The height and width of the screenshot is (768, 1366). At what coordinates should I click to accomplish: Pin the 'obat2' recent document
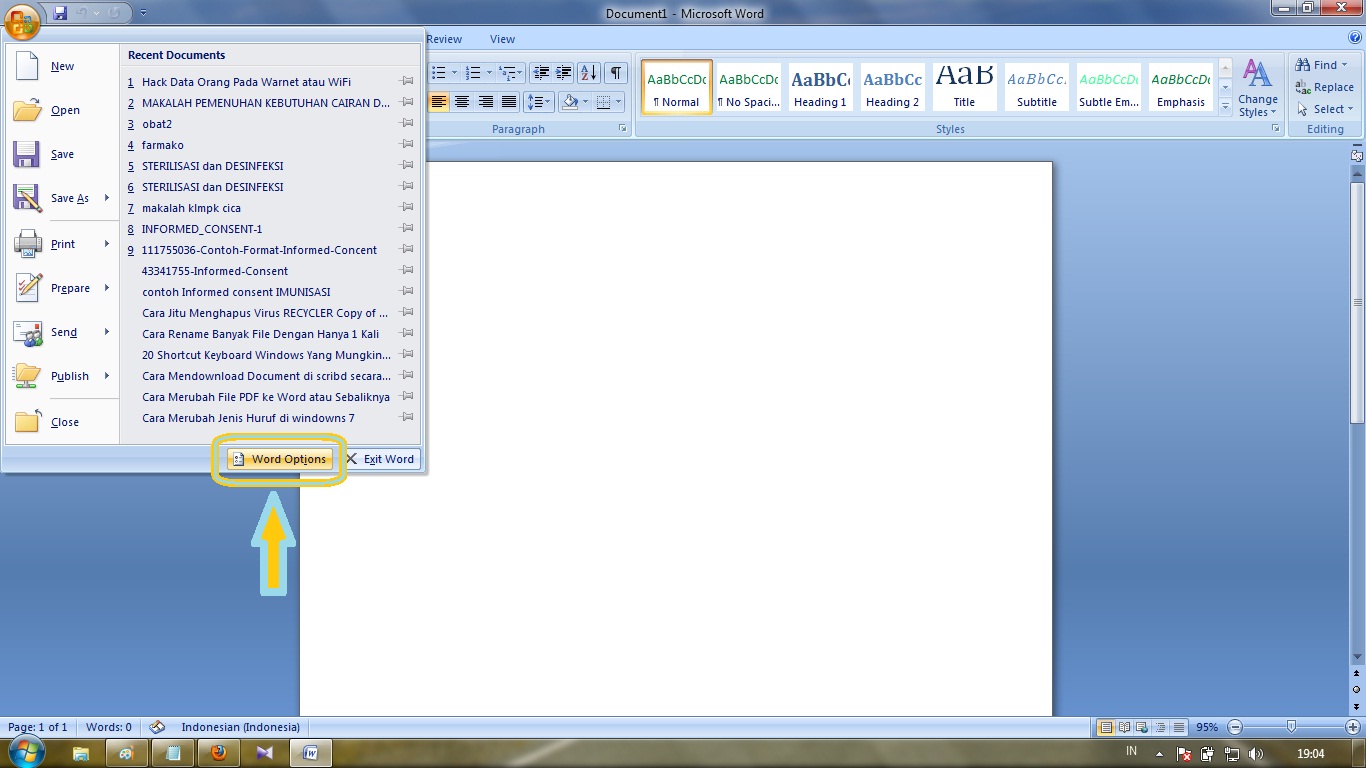407,124
